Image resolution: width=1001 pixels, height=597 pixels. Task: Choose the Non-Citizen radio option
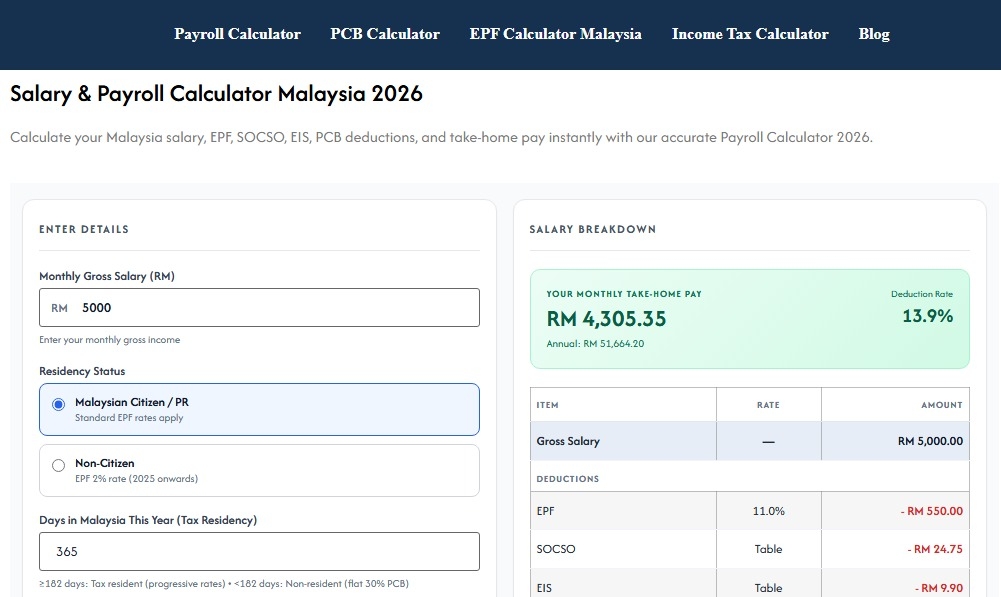58,465
